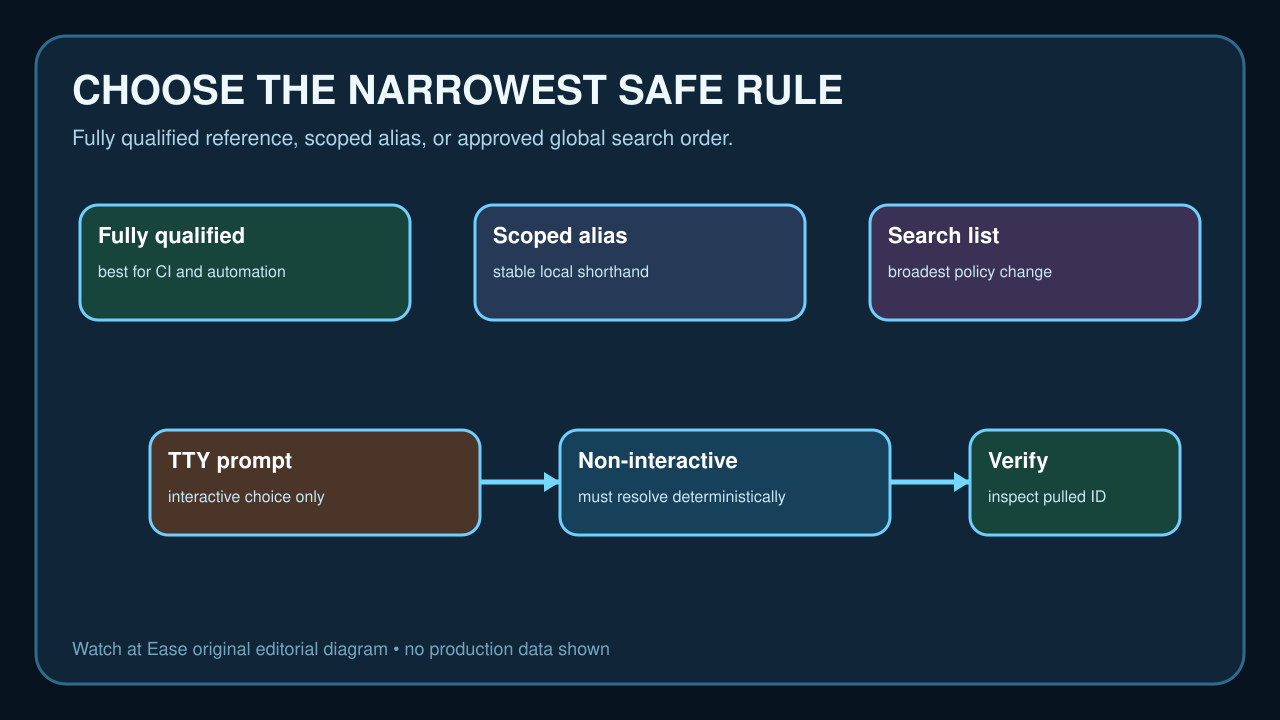
Task: Click the "Fully qualified" card title
Action: 171,236
